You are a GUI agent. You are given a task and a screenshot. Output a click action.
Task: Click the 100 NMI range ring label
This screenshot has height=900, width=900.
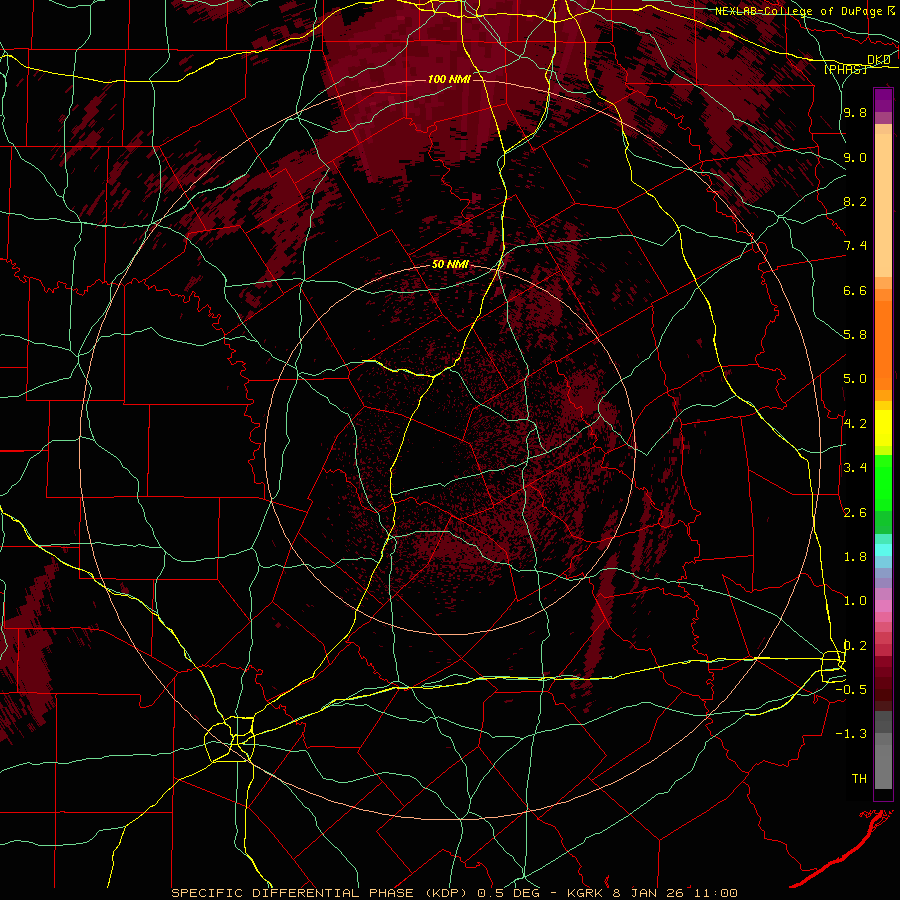click(449, 79)
